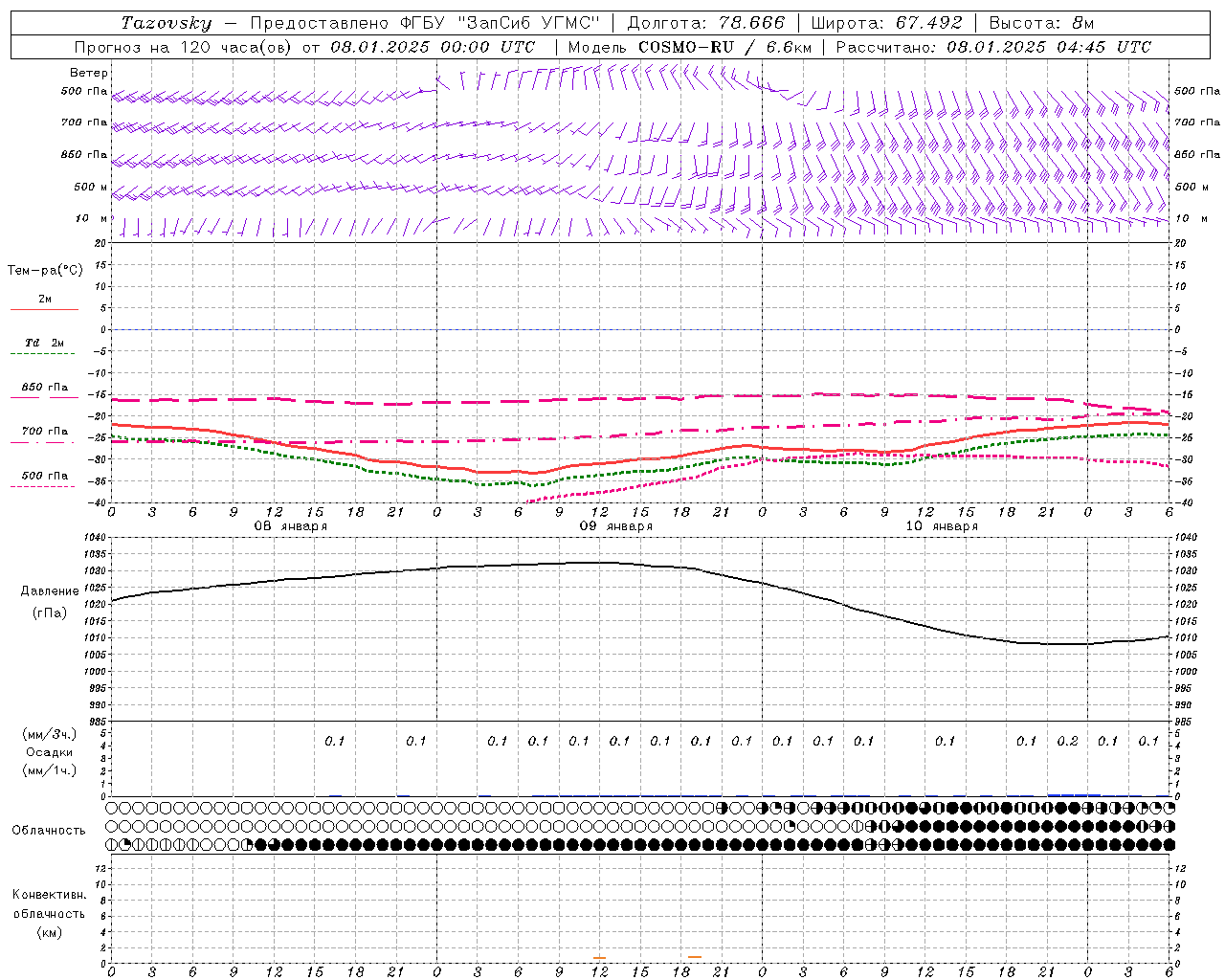Select the Давление pressure chart label

click(x=50, y=591)
